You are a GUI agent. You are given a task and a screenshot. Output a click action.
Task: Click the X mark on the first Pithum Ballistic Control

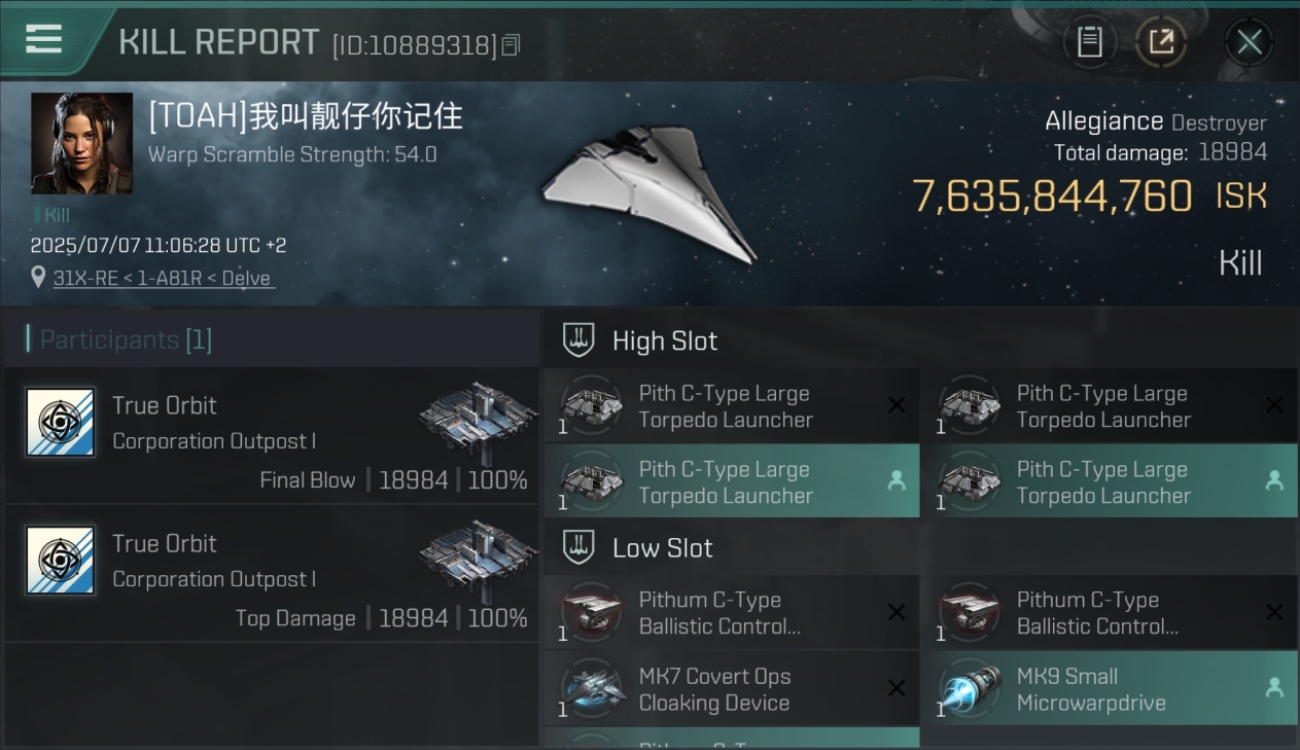[896, 612]
